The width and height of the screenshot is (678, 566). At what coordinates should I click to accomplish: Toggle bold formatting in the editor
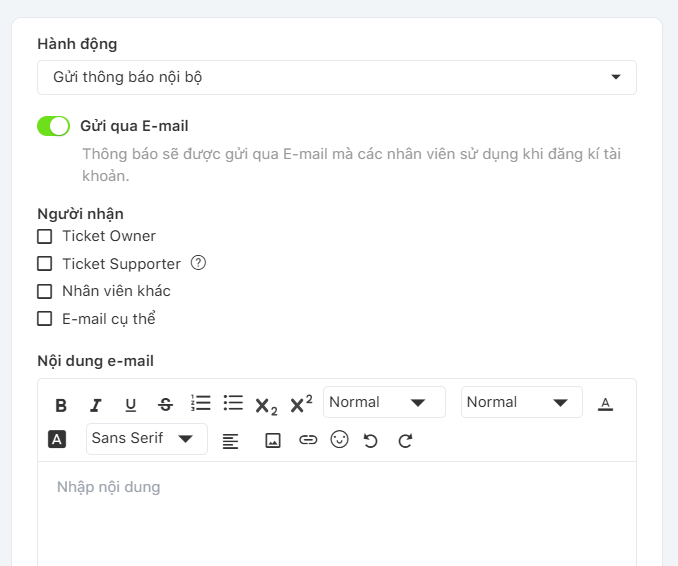pos(61,405)
